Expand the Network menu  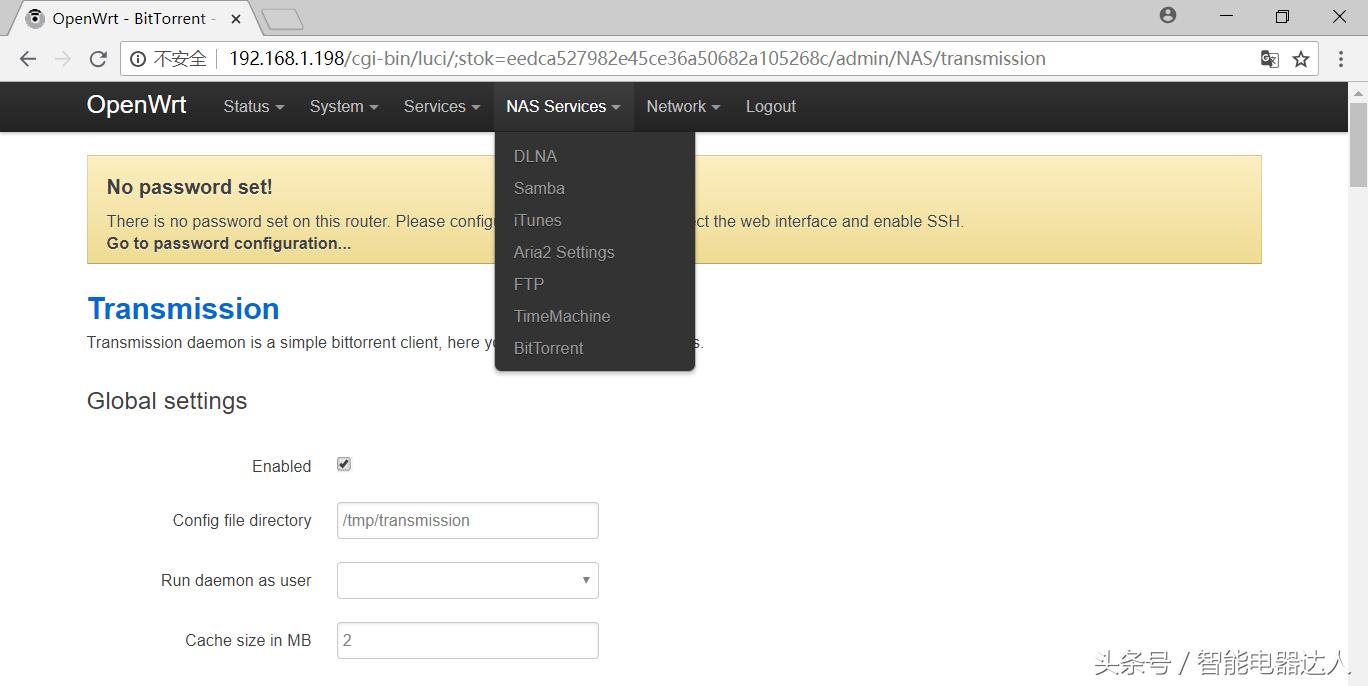point(683,106)
